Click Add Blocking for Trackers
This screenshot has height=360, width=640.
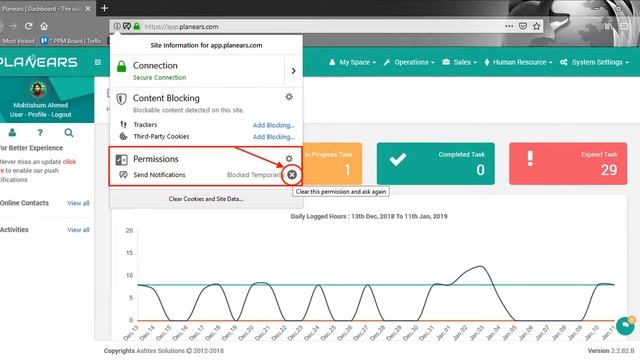pos(273,125)
